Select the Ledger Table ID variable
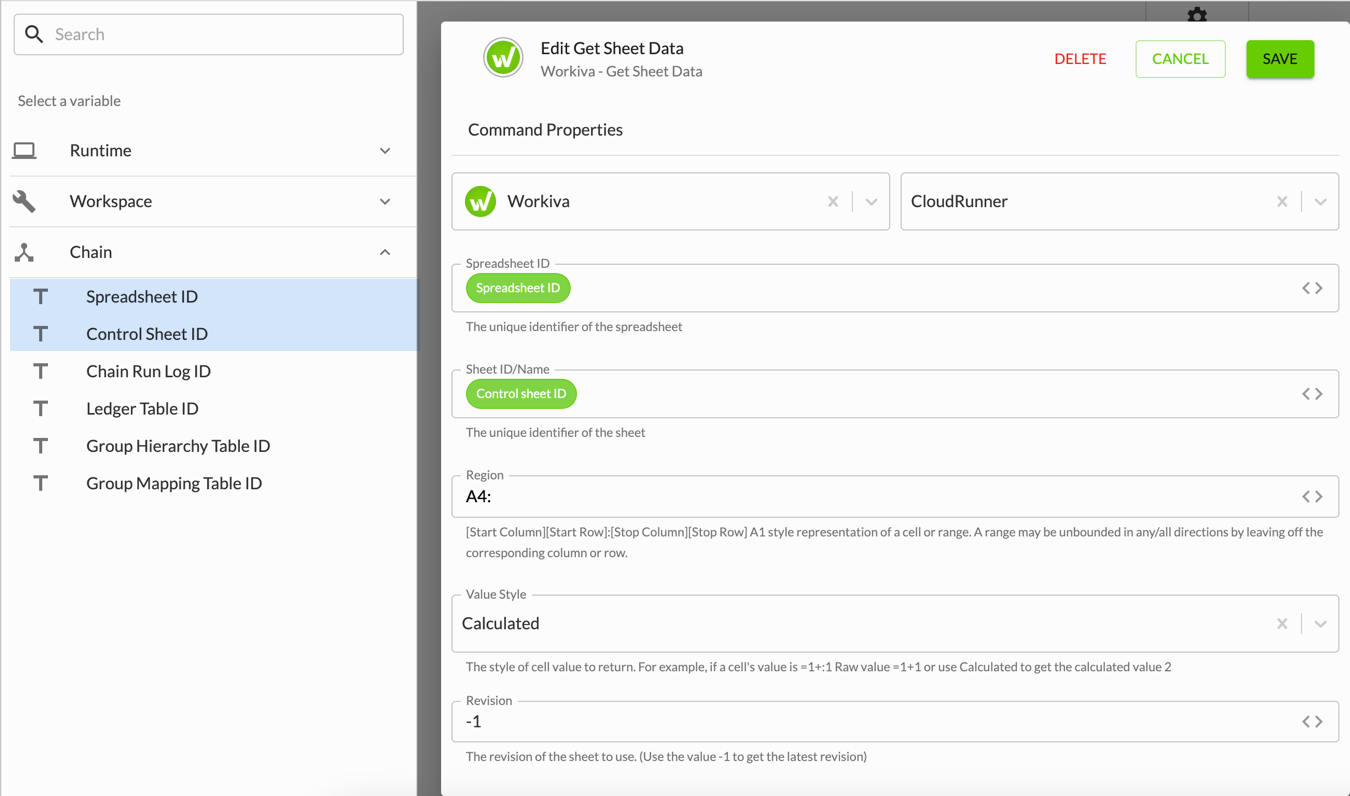 tap(213, 408)
